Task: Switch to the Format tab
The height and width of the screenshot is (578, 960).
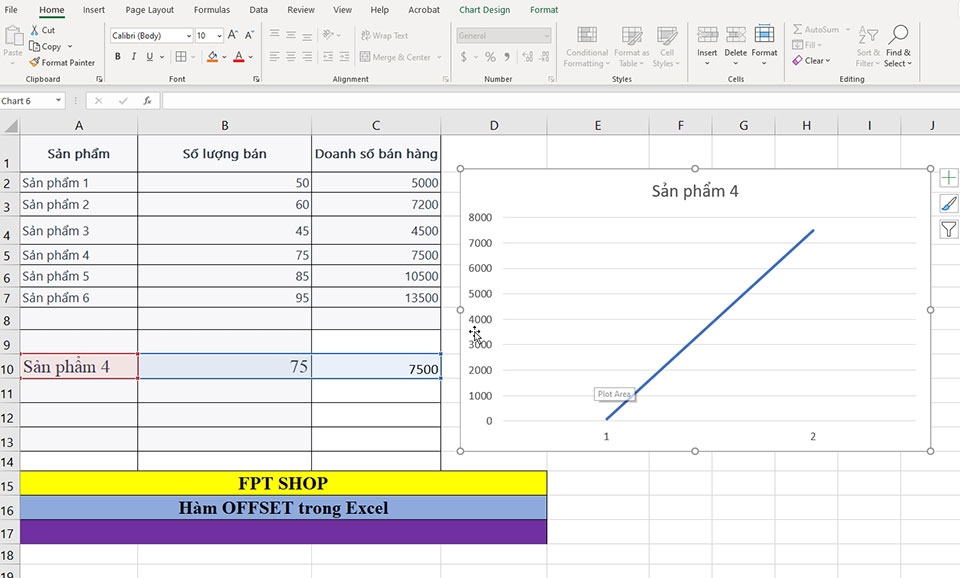Action: click(x=544, y=10)
